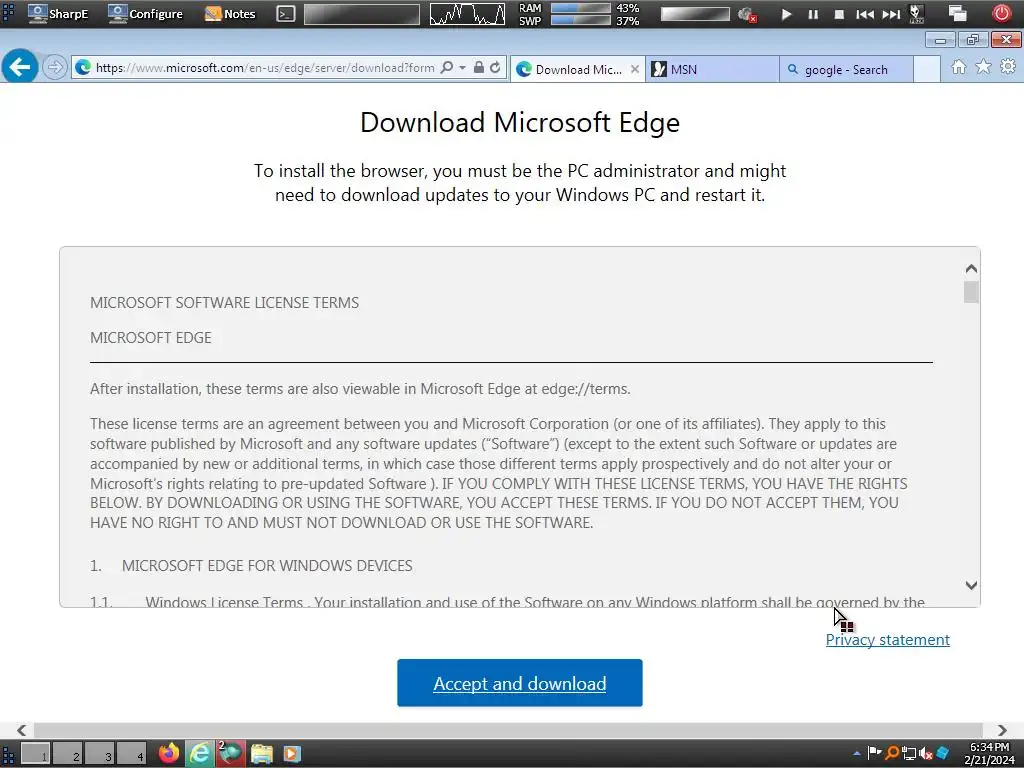Image resolution: width=1024 pixels, height=768 pixels.
Task: Click the media player select icon
Action: 916,14
